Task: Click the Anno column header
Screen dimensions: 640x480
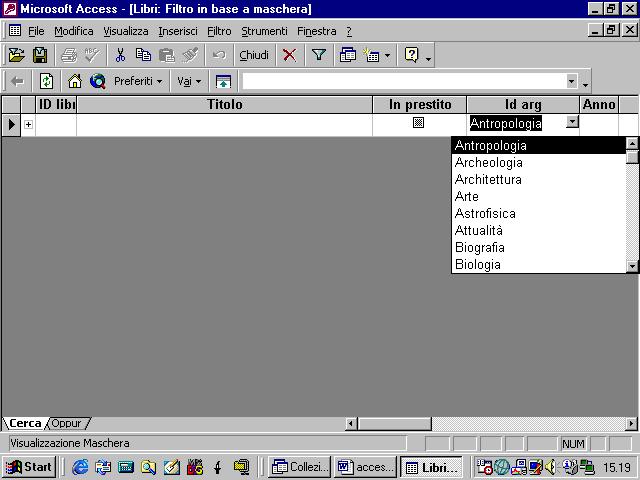Action: (x=599, y=104)
